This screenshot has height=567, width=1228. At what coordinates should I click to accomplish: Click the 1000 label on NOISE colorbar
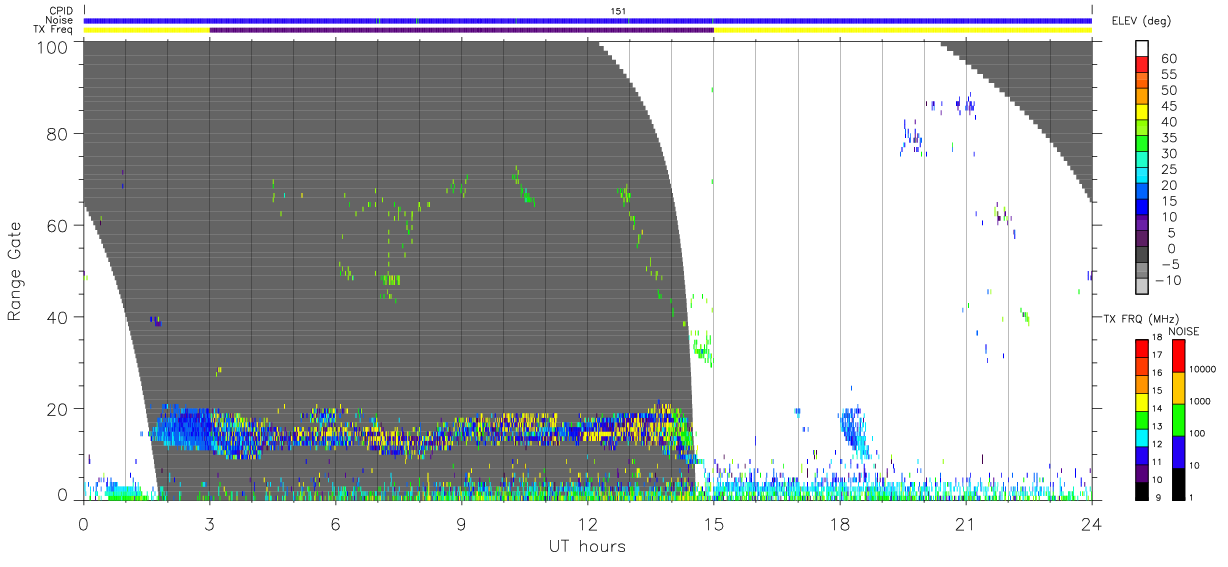[x=1200, y=401]
